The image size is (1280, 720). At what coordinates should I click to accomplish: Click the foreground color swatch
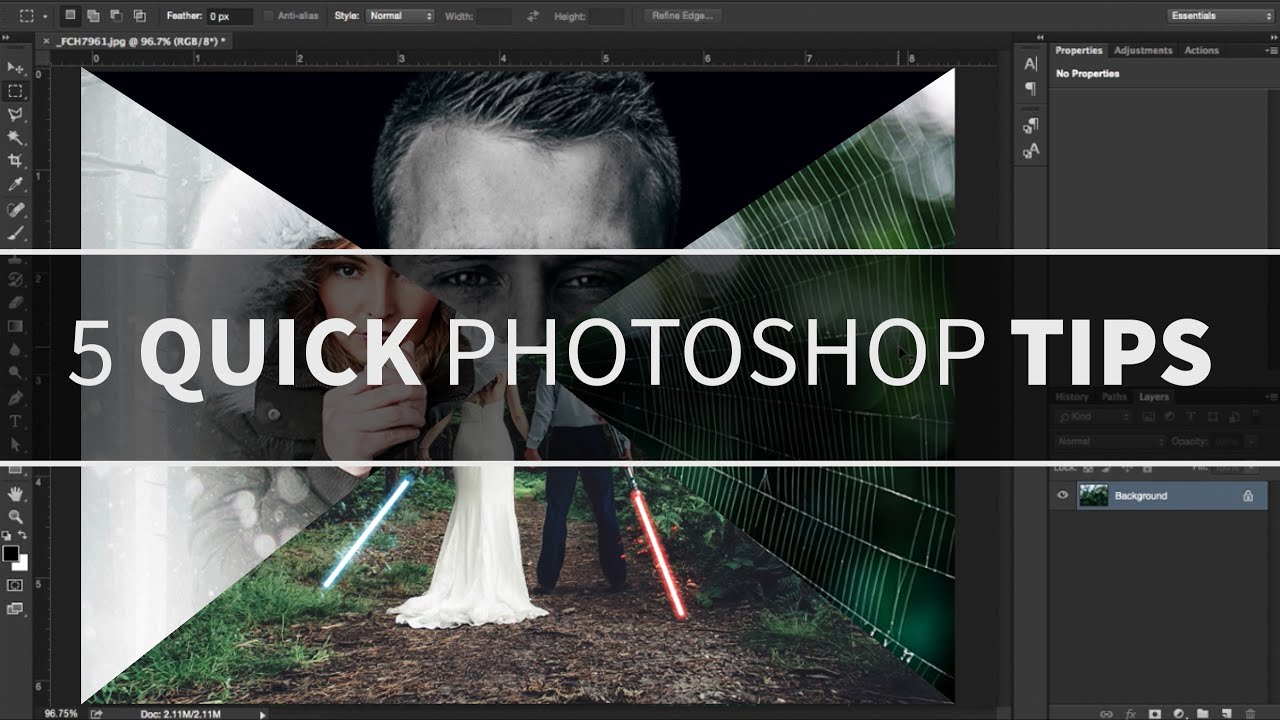(10, 553)
